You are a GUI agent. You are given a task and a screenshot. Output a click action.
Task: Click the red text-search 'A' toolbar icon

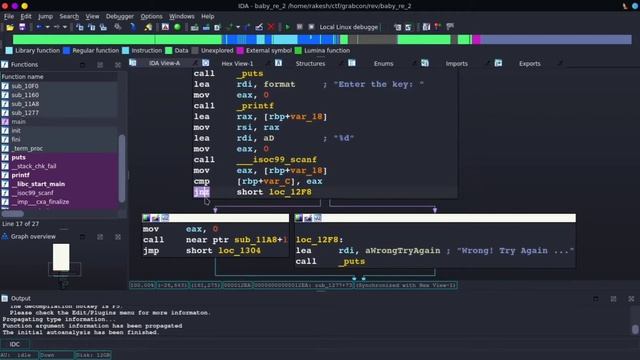(x=165, y=27)
